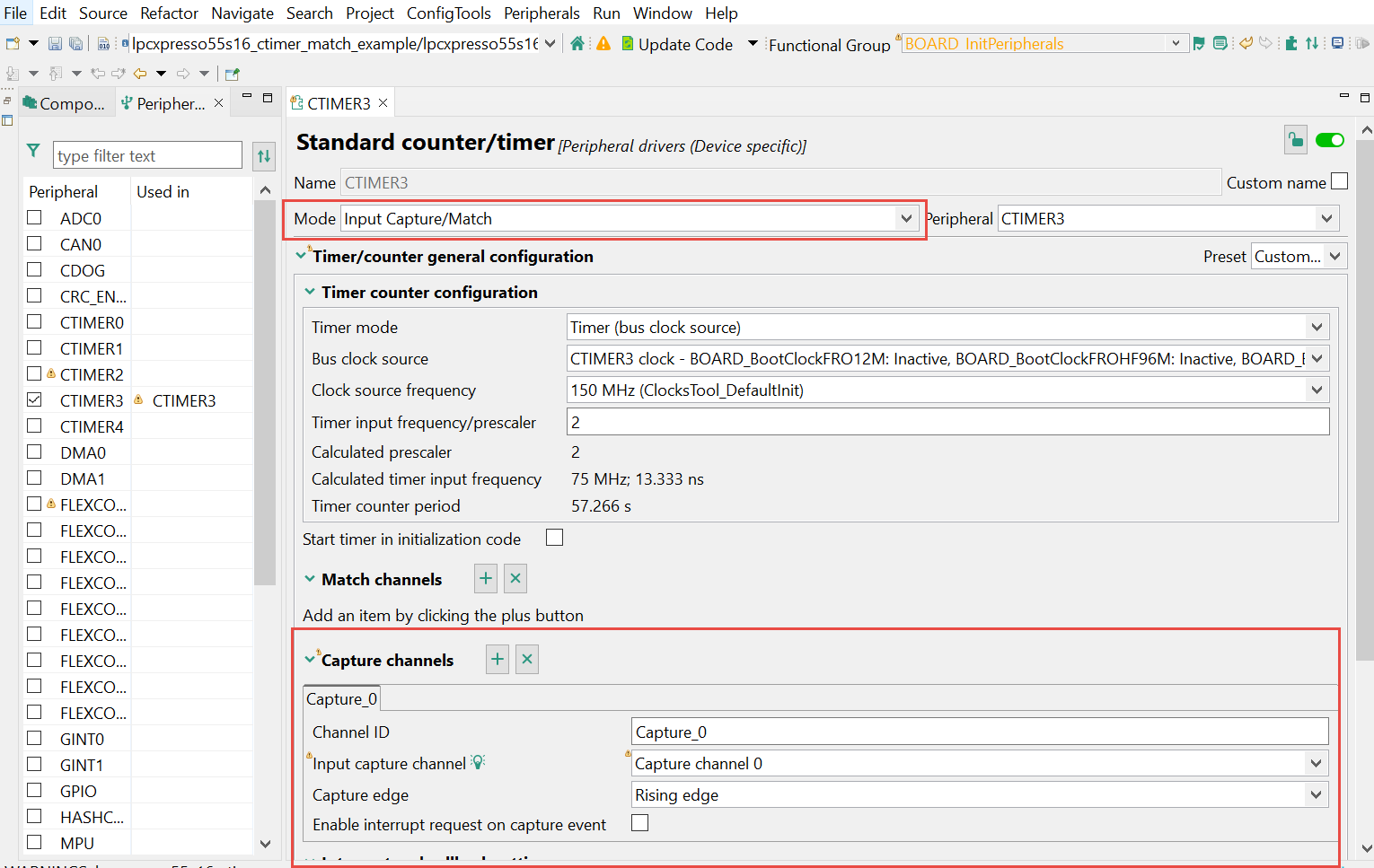Image resolution: width=1374 pixels, height=868 pixels.
Task: Add a new match channel
Action: click(486, 579)
